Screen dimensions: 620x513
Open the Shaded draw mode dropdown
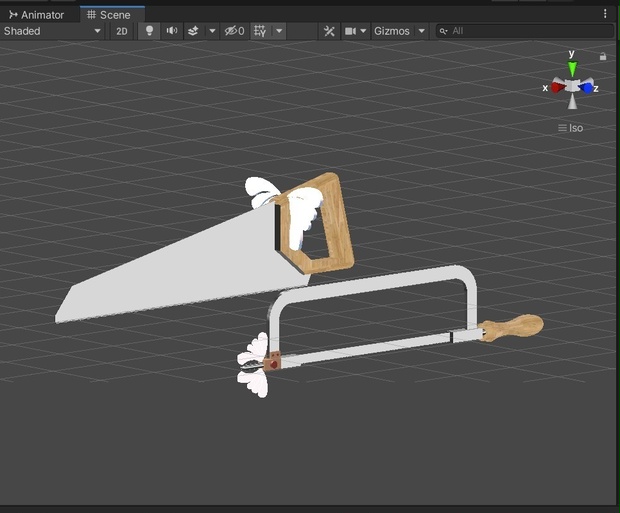click(x=52, y=31)
